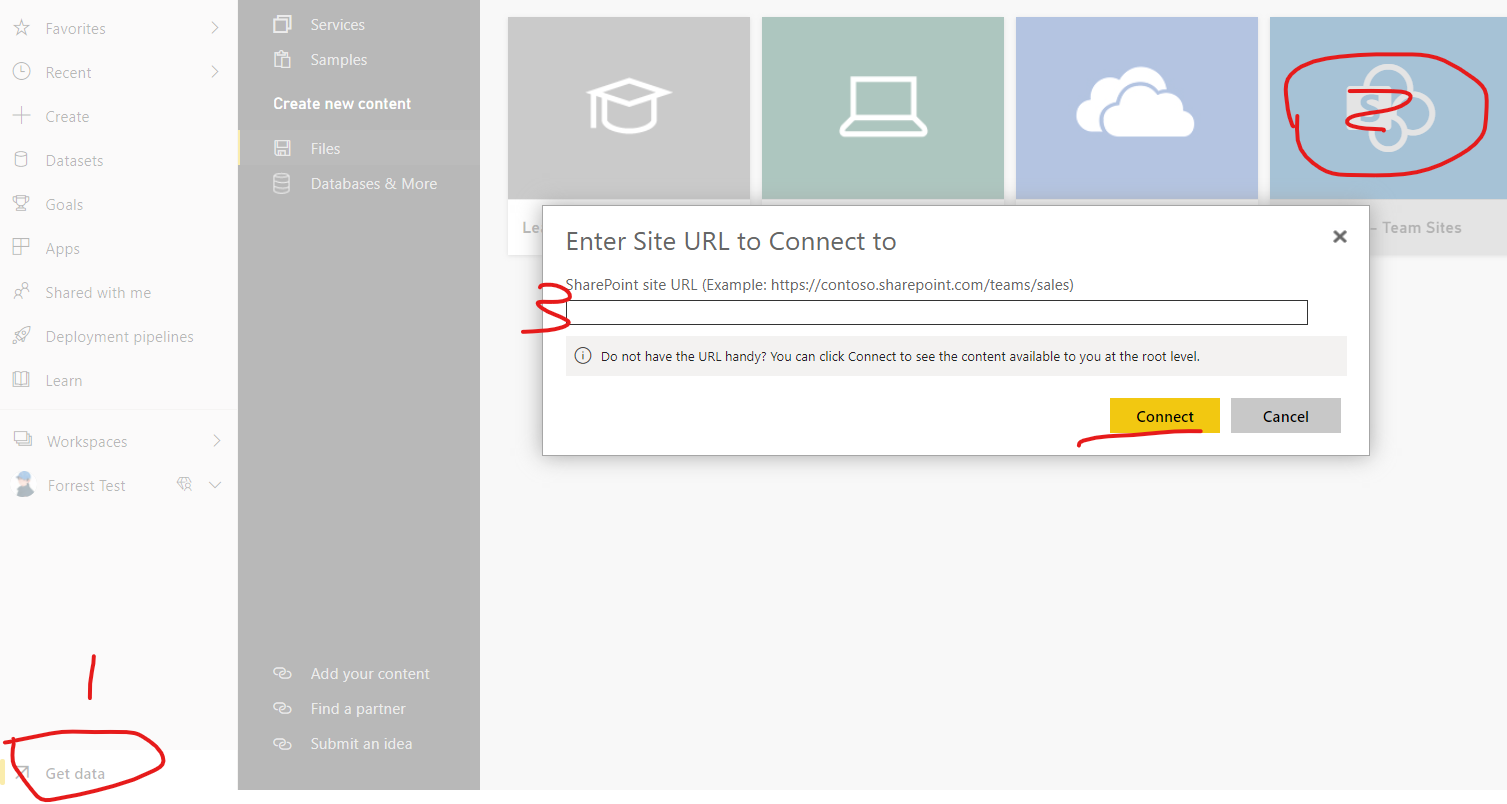This screenshot has height=804, width=1507.
Task: Click the Recent clock icon
Action: [21, 72]
